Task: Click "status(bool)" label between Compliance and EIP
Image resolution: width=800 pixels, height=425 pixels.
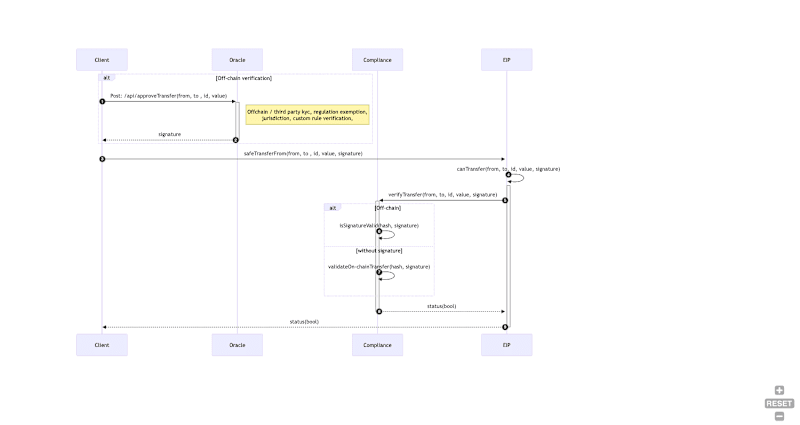Action: 442,306
